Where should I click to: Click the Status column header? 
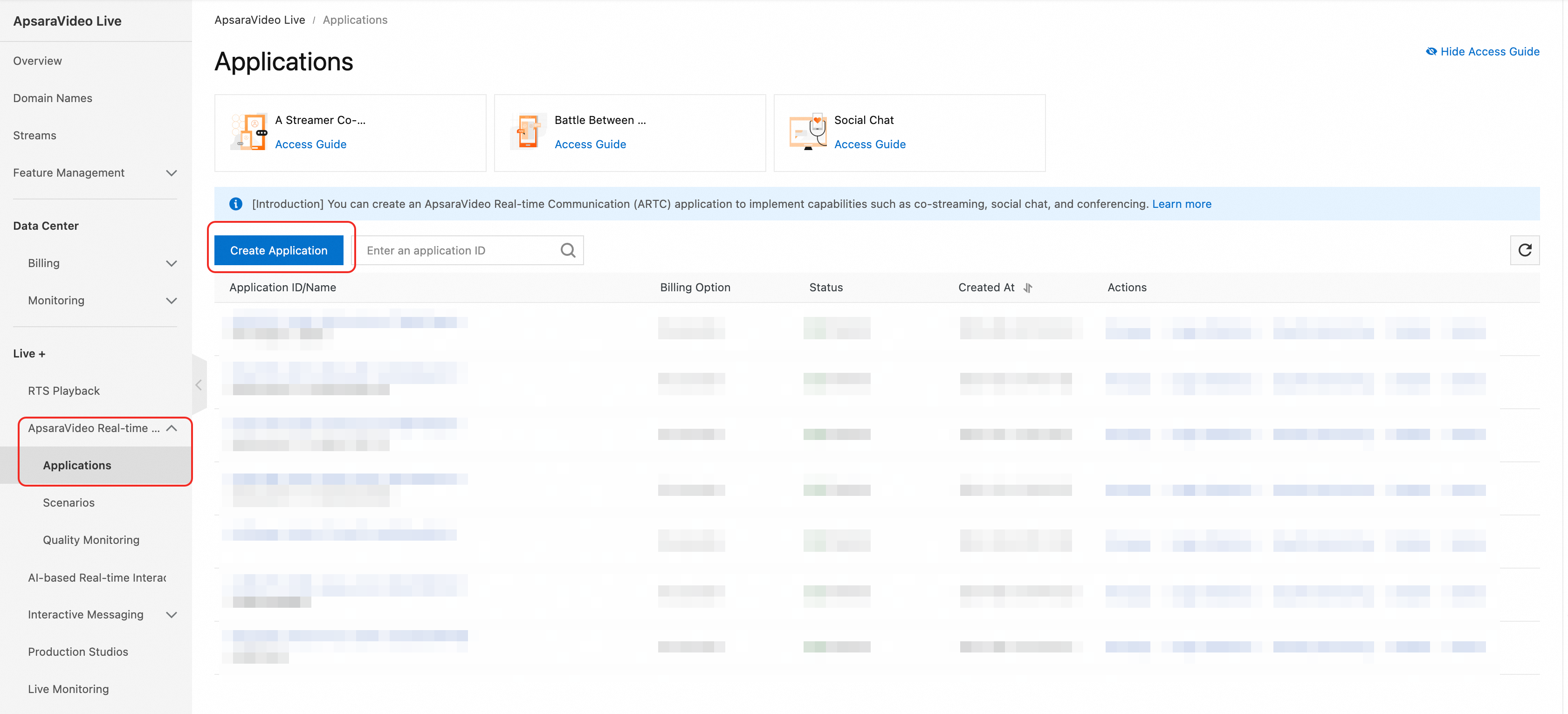pyautogui.click(x=826, y=288)
